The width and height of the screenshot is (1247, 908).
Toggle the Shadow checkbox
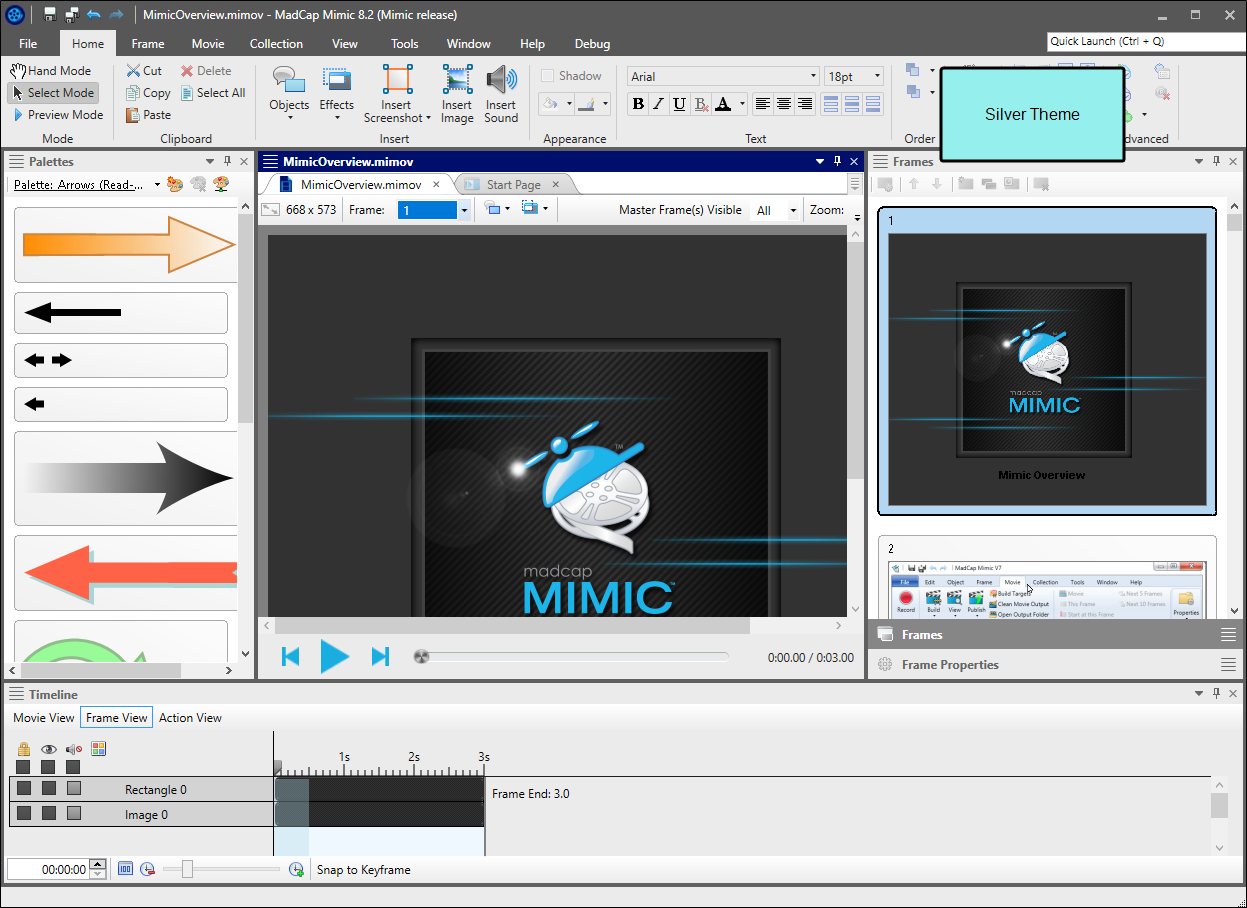[547, 76]
